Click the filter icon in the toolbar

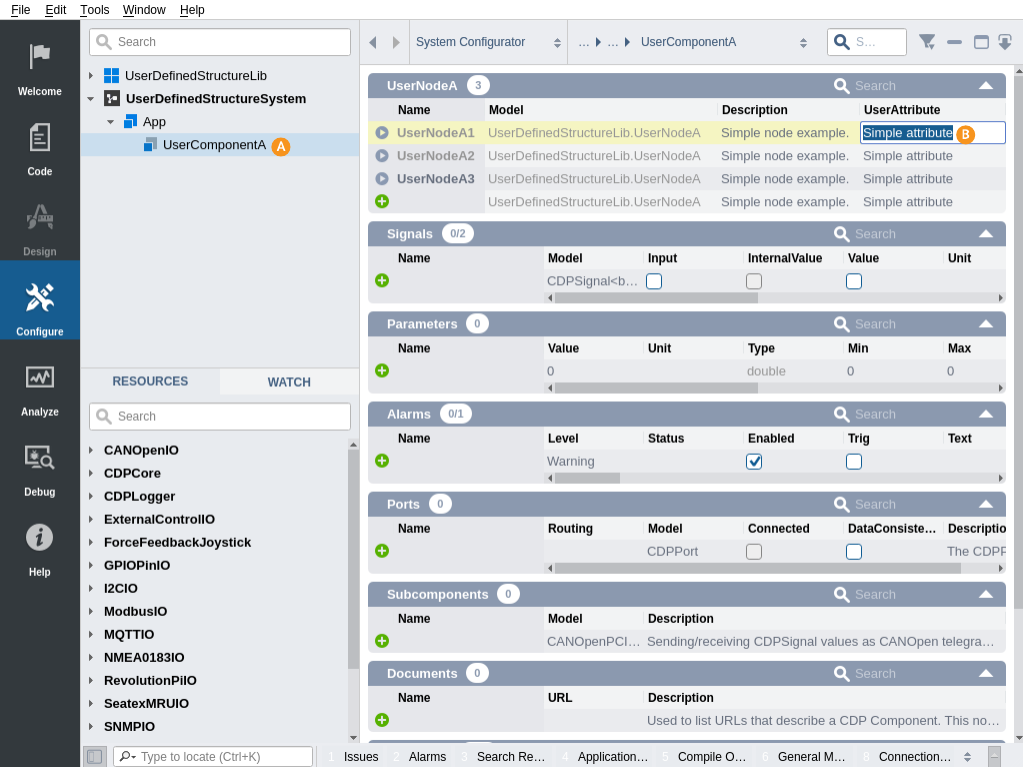[927, 42]
